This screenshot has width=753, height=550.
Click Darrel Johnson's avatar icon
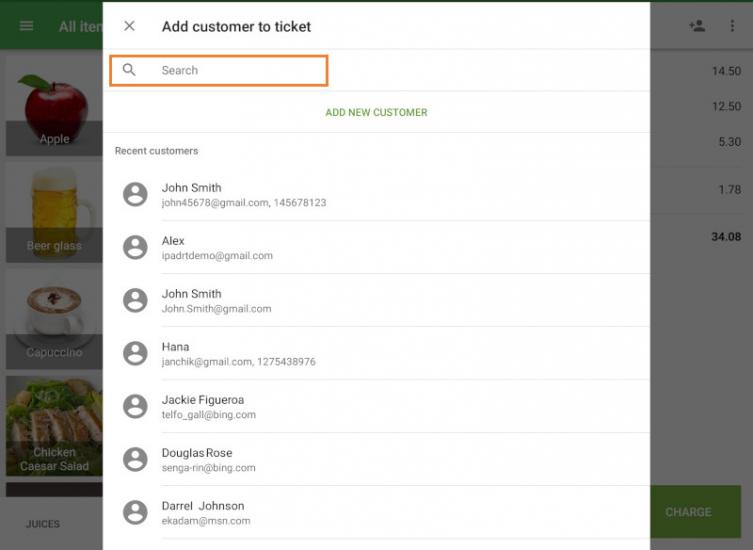(x=135, y=512)
